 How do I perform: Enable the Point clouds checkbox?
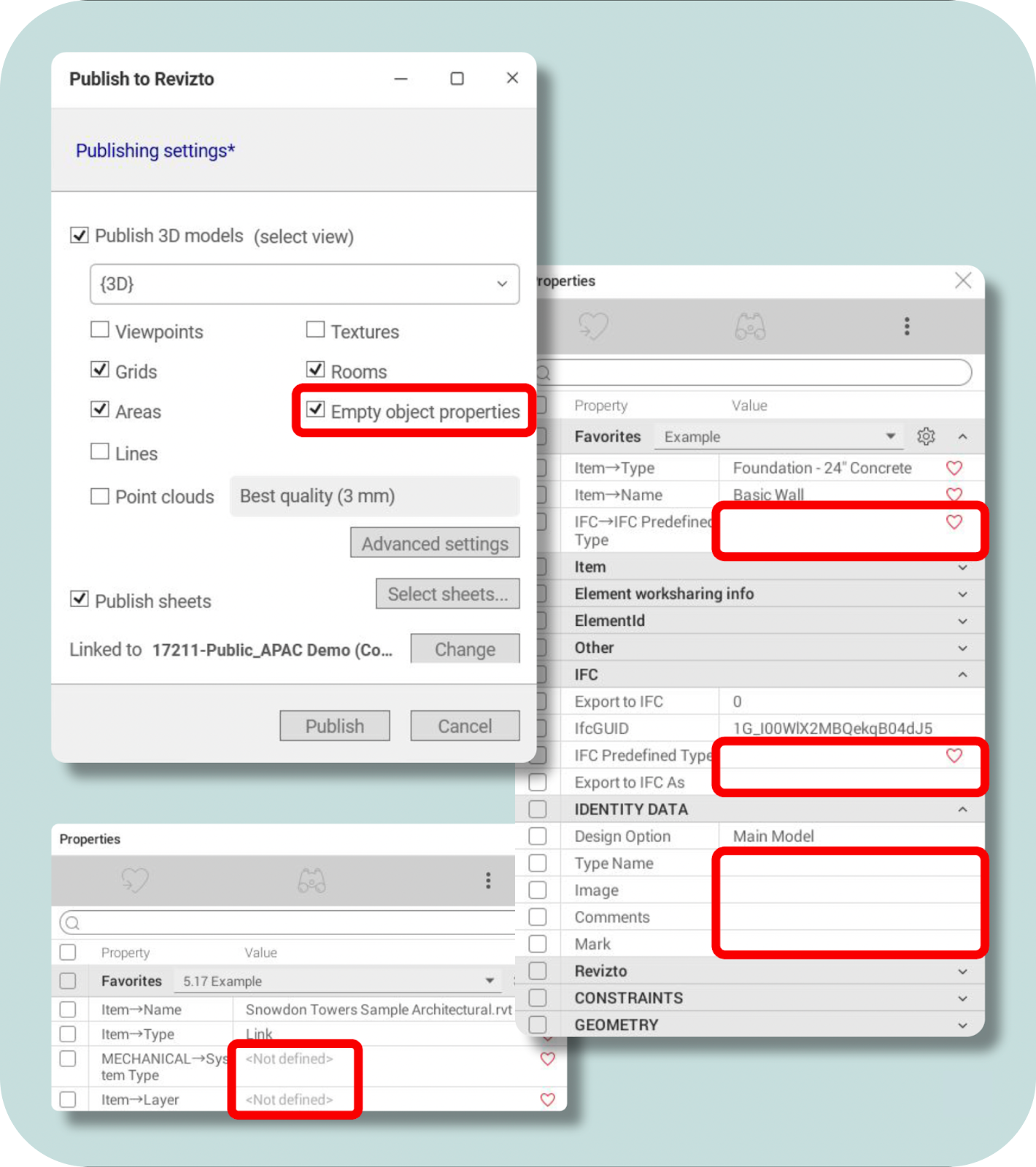pos(100,496)
